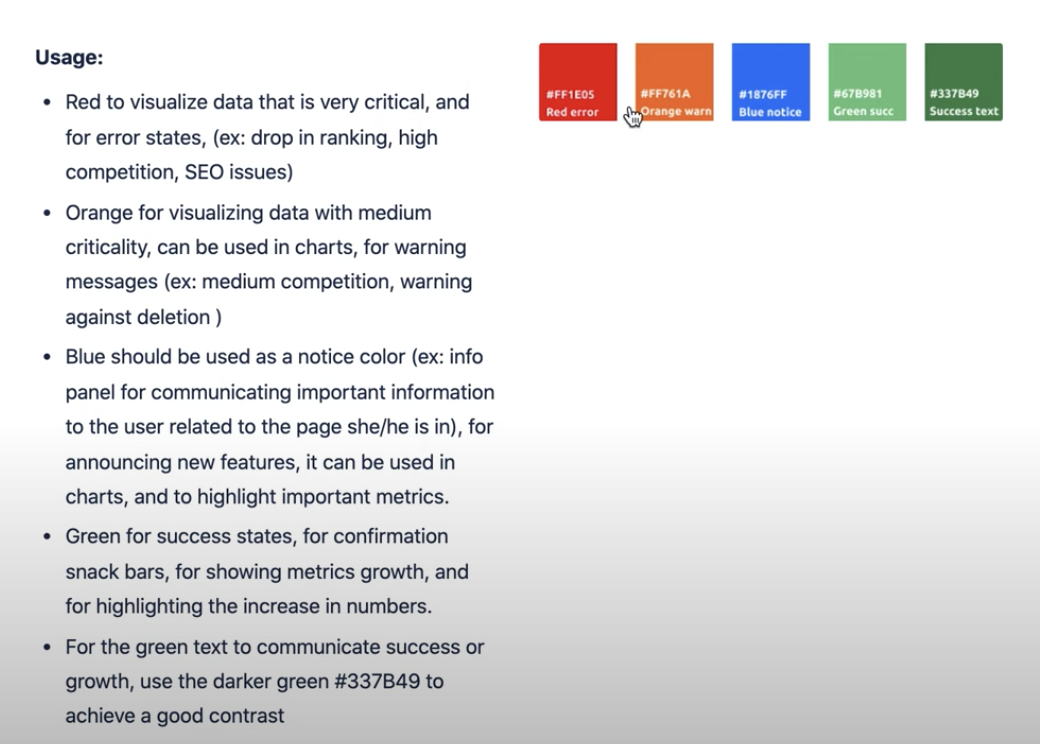Select the Orange warn color swatch
Screen dimensions: 1040x744
[674, 70]
